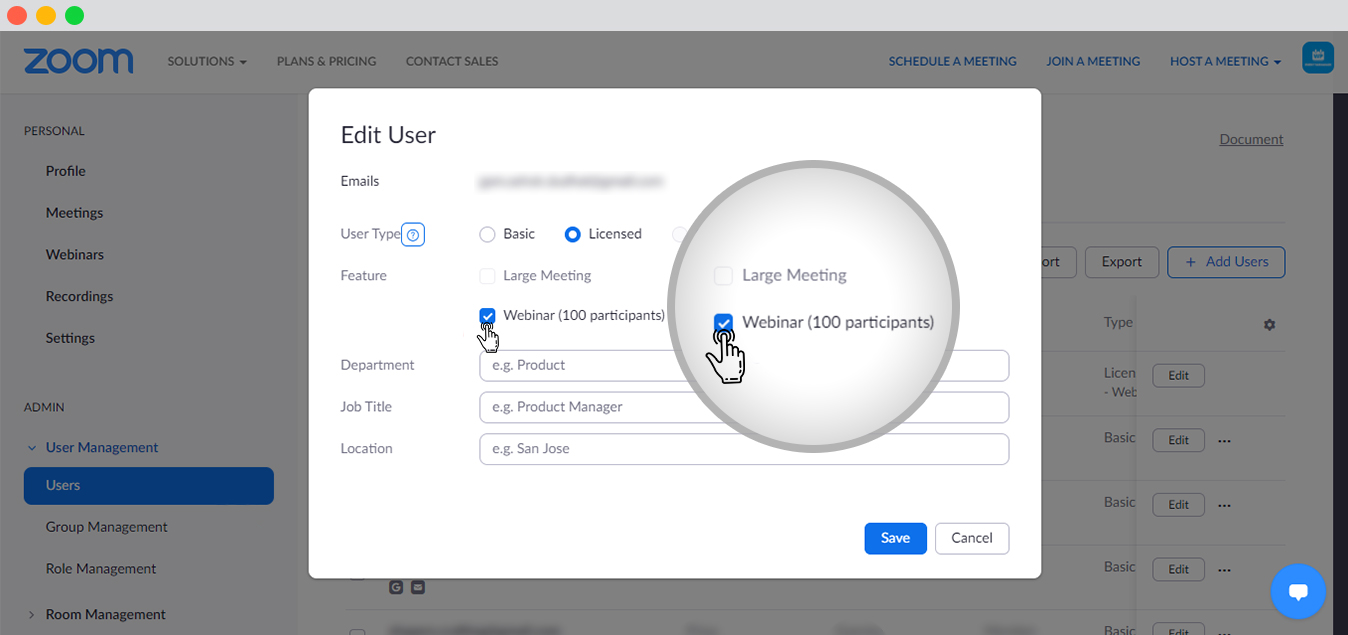Click the Zoom logo in the header
Screen dimensions: 1348x635
coord(79,61)
